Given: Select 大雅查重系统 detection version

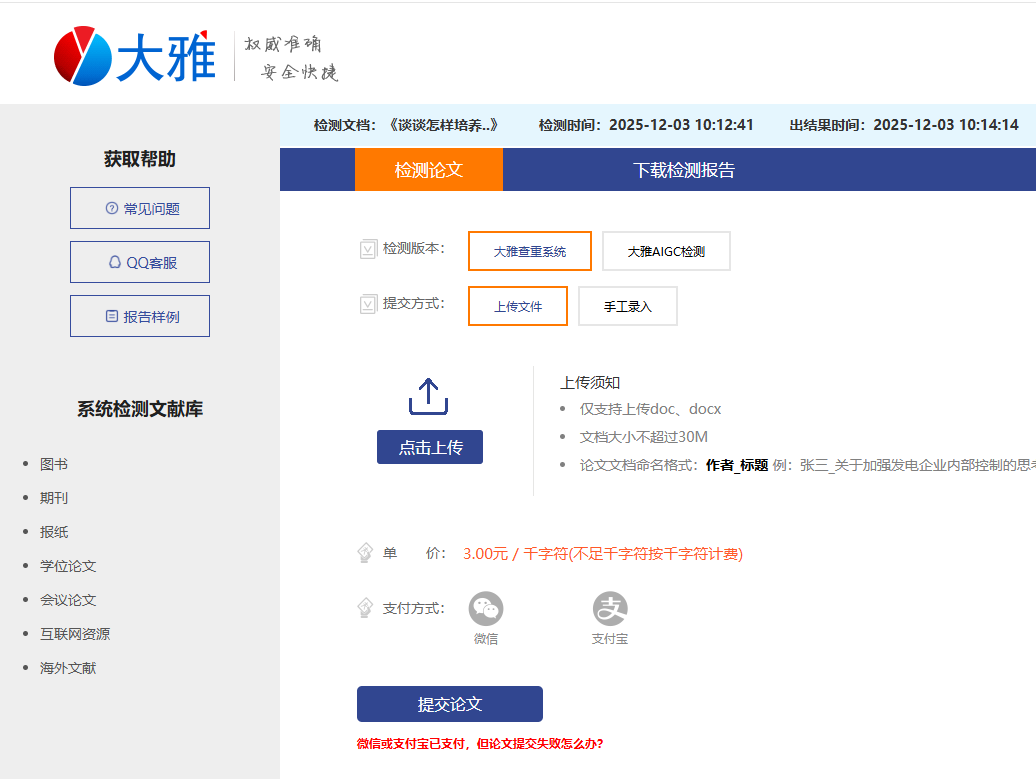Looking at the screenshot, I should click(x=529, y=251).
